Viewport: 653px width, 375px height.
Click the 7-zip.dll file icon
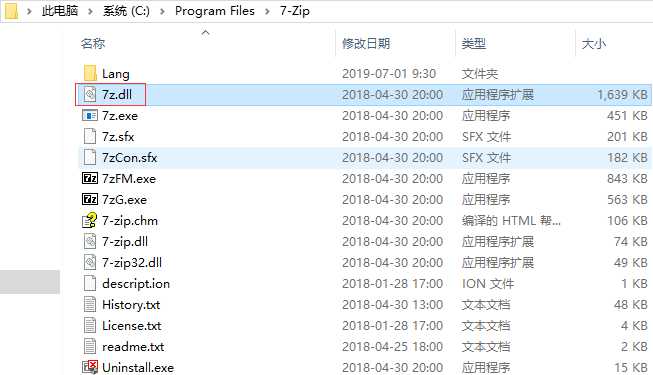click(x=90, y=241)
